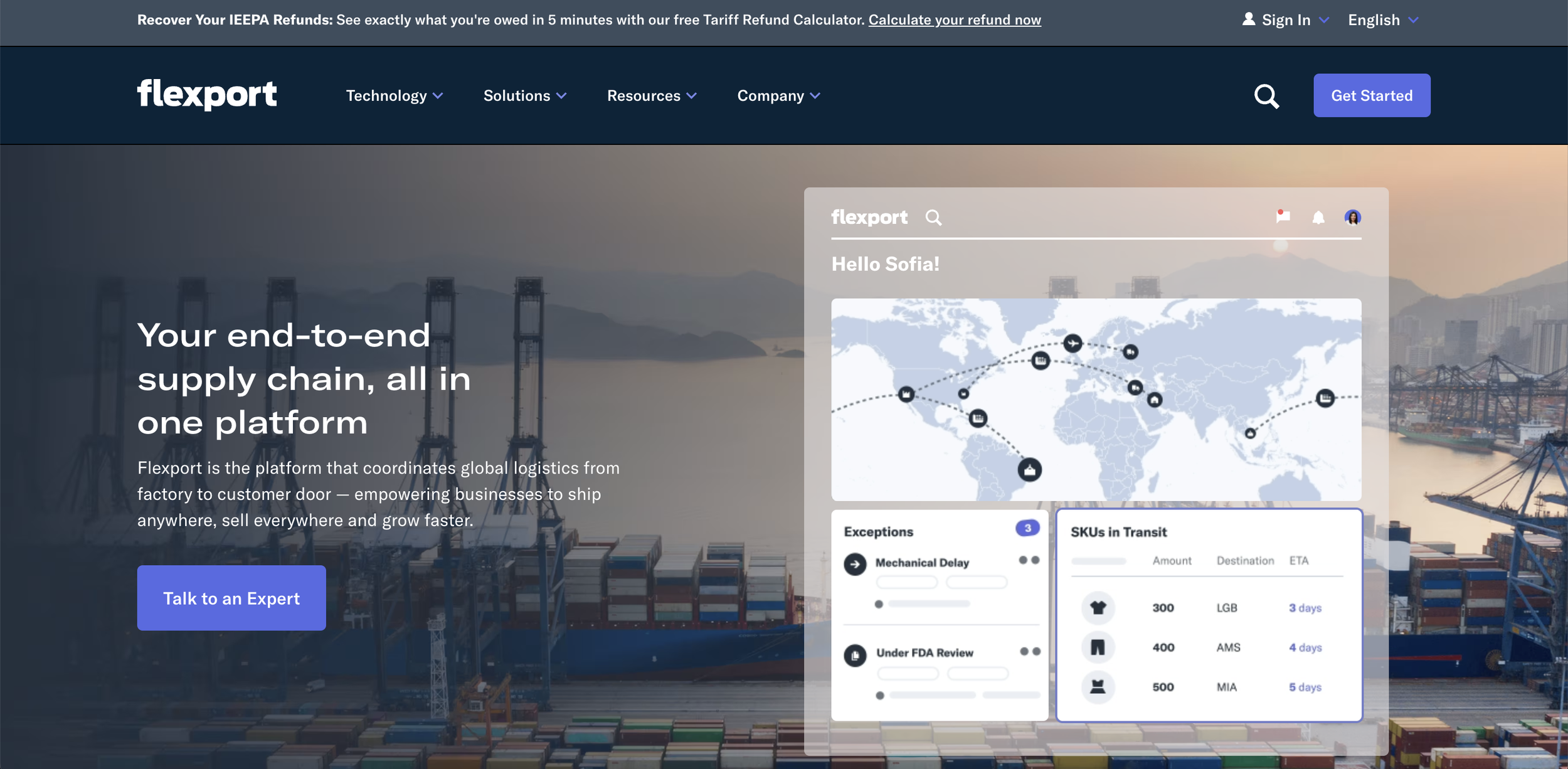Click the product icon in the 500 MIA row
1568x769 pixels.
(x=1098, y=687)
